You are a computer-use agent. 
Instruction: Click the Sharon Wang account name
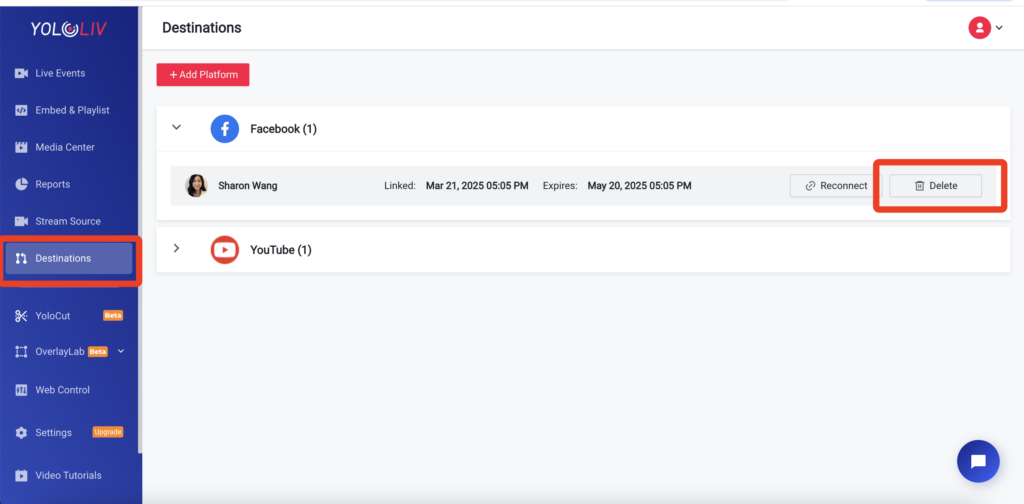coord(248,186)
